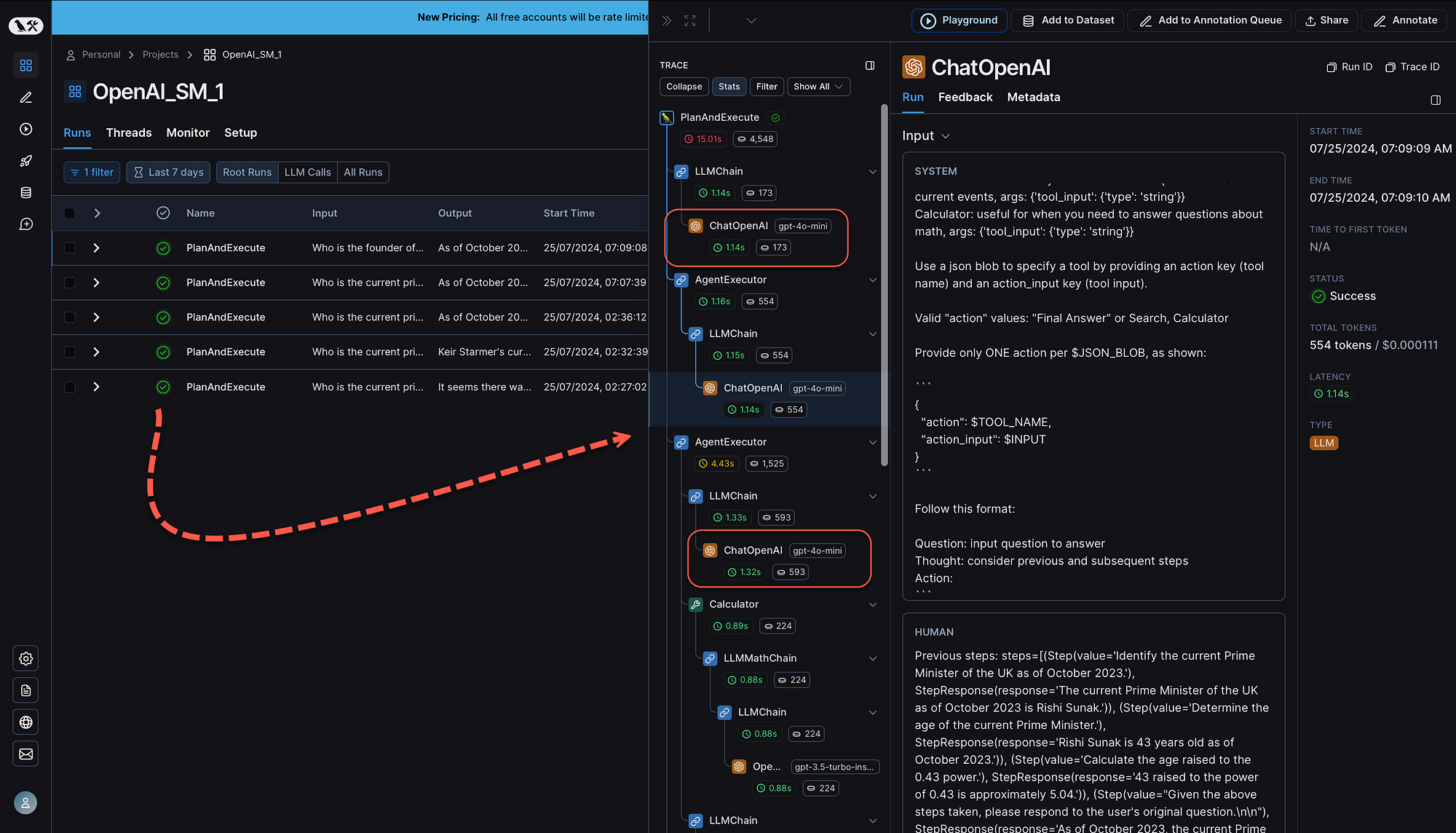Image resolution: width=1456 pixels, height=833 pixels.
Task: Open the prompts chat icon in the sidebar
Action: 25,224
